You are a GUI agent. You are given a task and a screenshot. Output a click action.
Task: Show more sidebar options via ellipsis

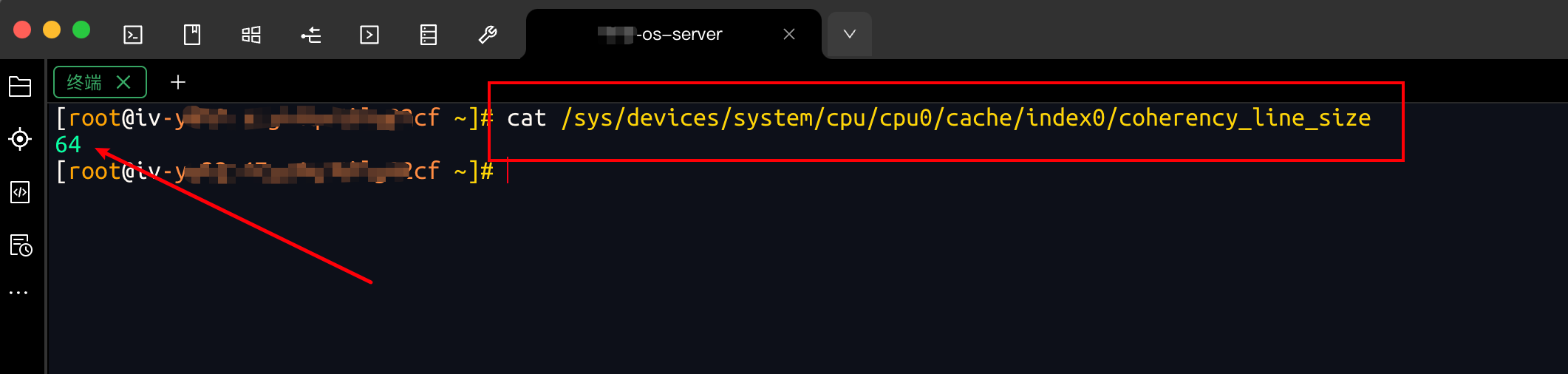click(18, 293)
